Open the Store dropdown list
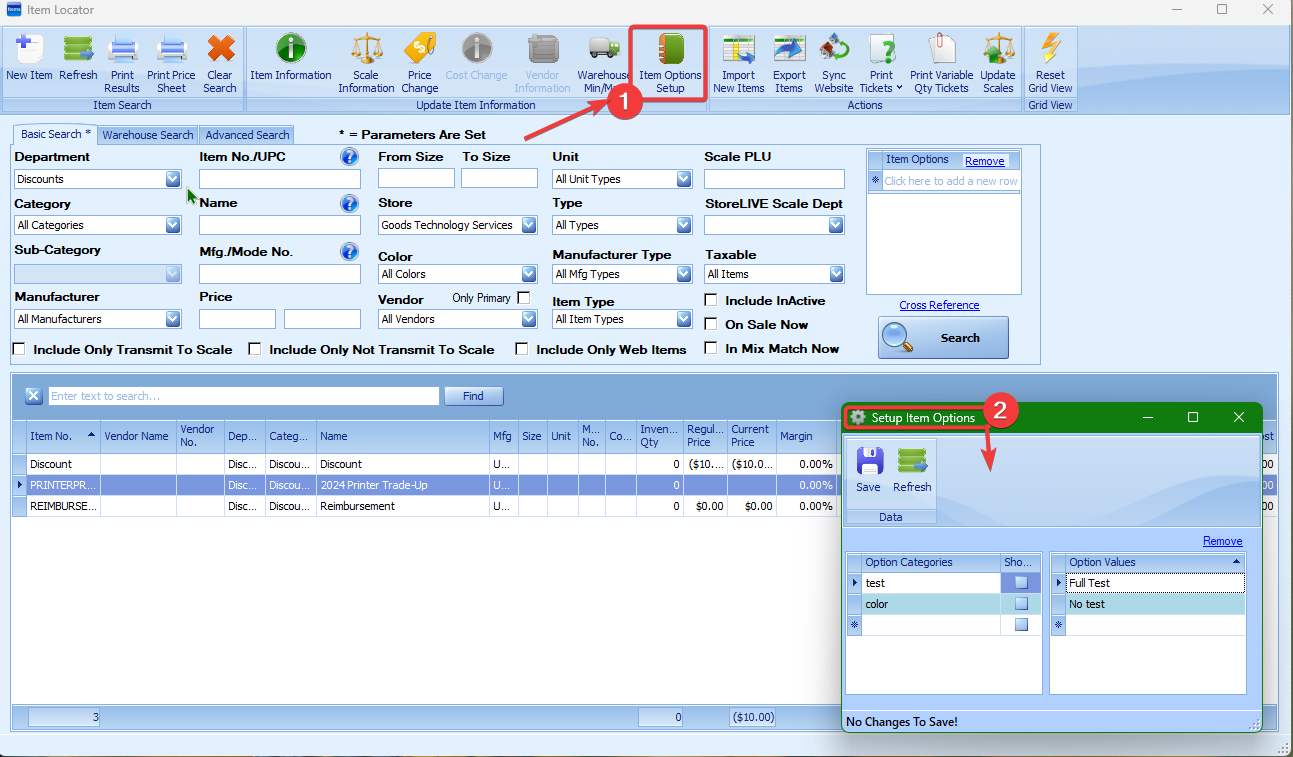 [x=530, y=225]
